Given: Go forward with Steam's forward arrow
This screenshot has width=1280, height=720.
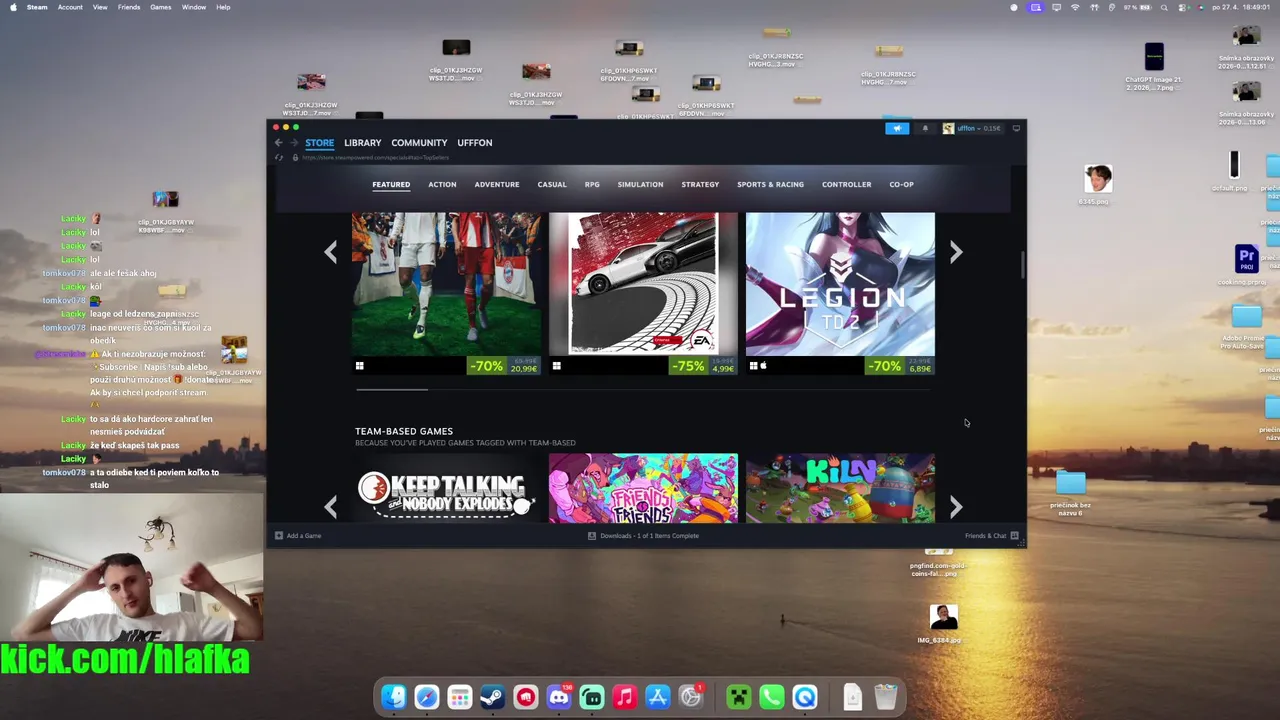Looking at the screenshot, I should [293, 143].
